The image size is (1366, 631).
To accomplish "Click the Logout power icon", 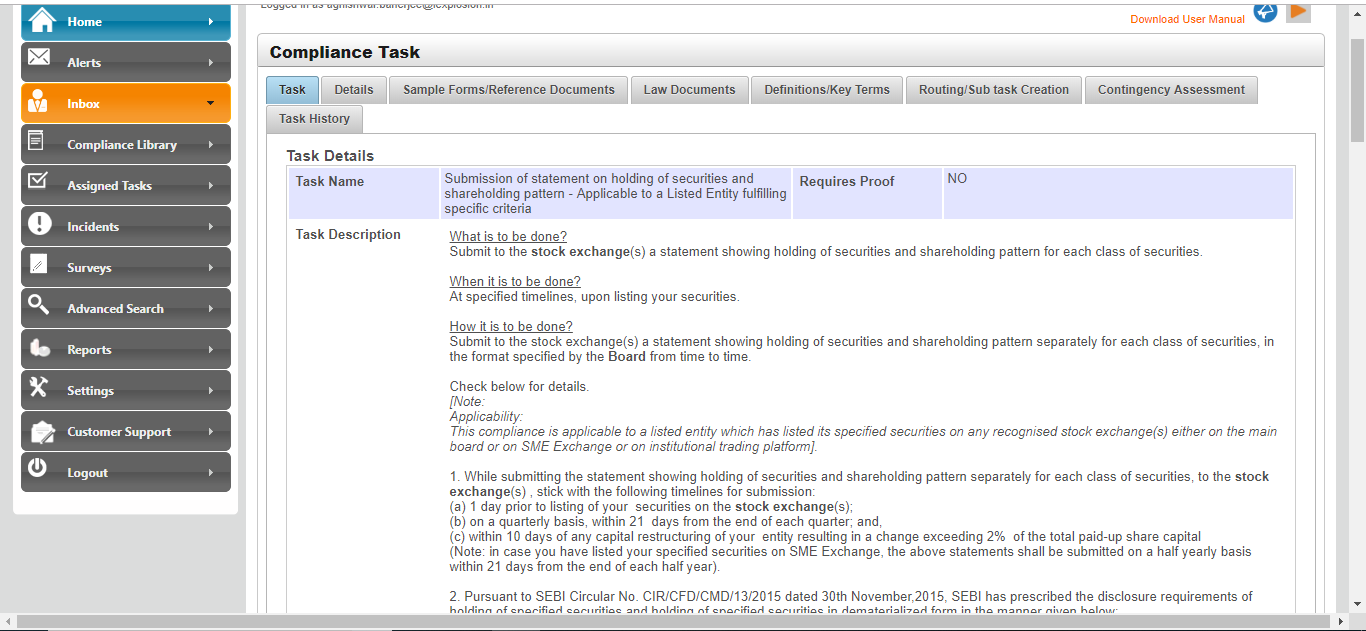I will coord(37,467).
